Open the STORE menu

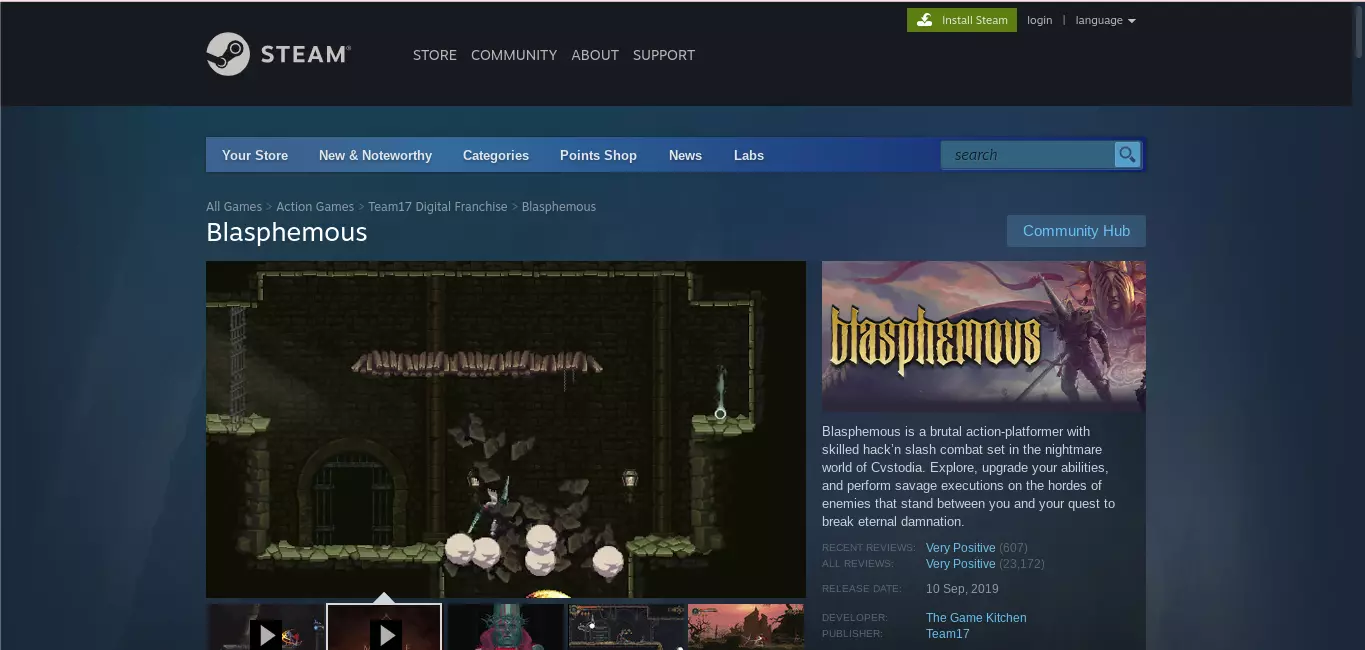pyautogui.click(x=435, y=55)
